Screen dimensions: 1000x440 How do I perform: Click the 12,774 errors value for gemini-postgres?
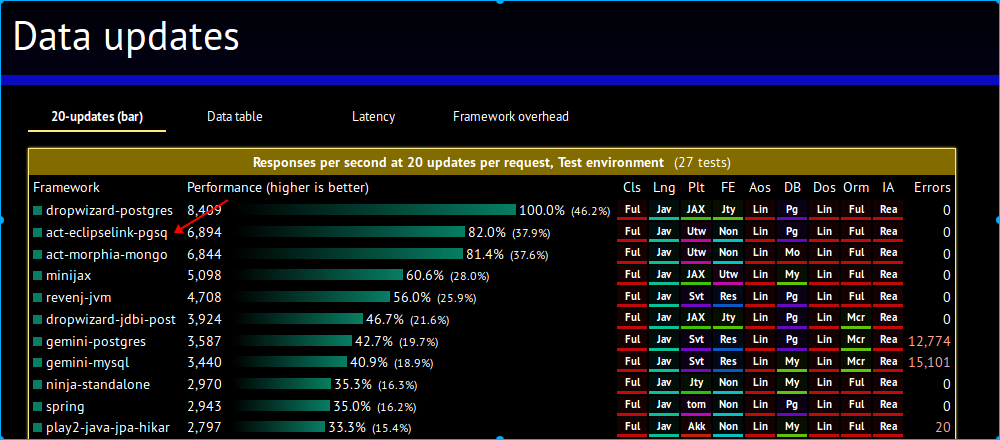(x=930, y=341)
